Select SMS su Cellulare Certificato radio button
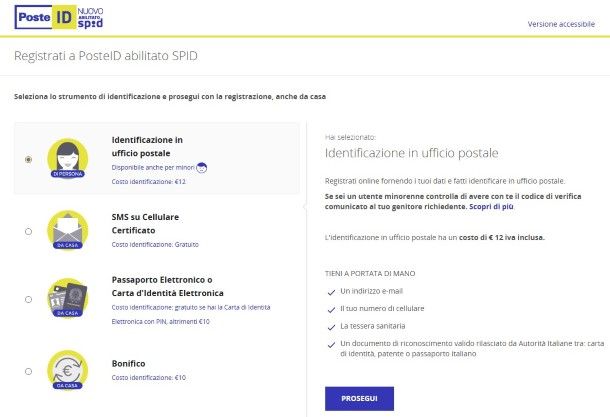The height and width of the screenshot is (417, 610). (28, 231)
